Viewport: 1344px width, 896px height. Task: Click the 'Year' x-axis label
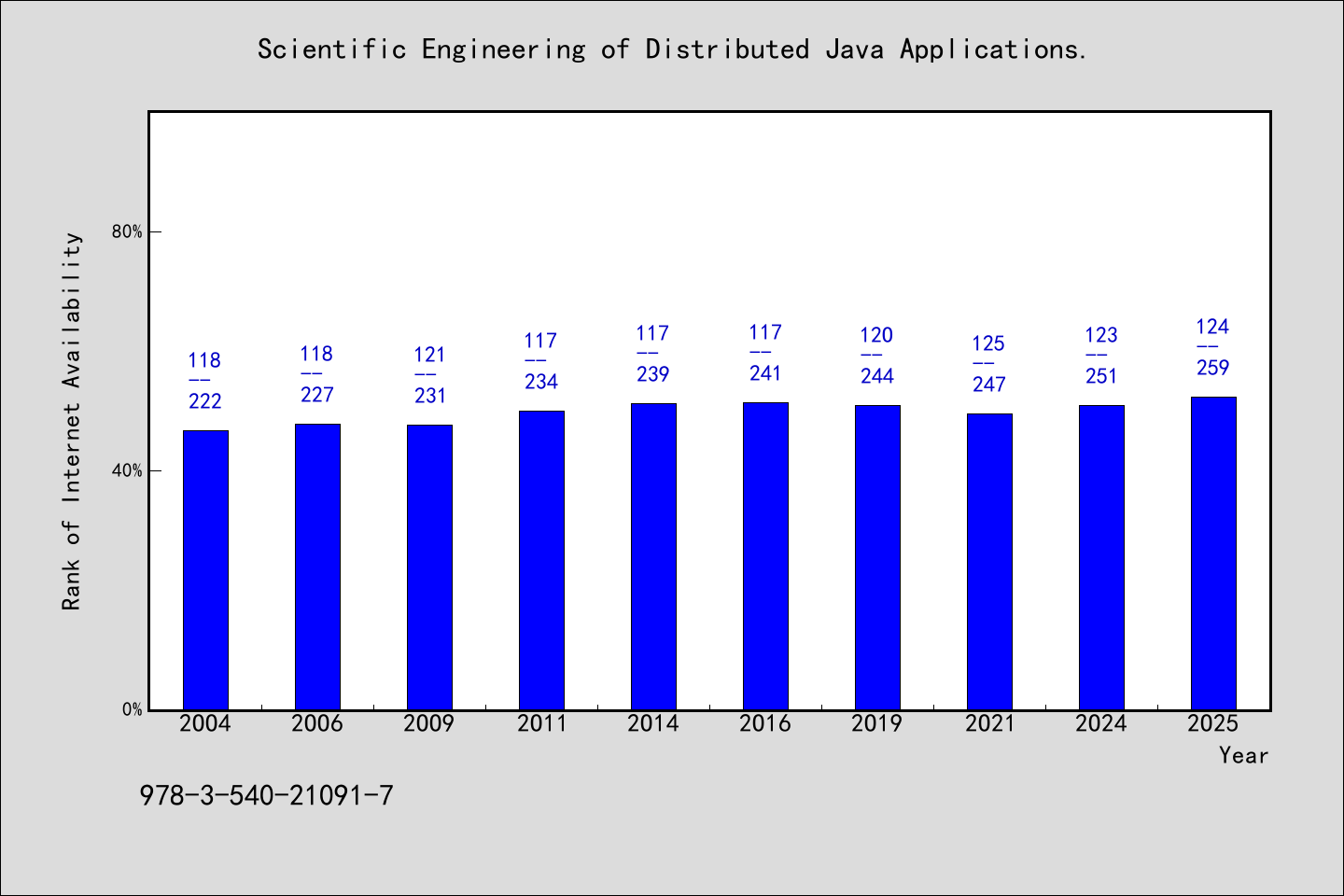[x=1243, y=755]
